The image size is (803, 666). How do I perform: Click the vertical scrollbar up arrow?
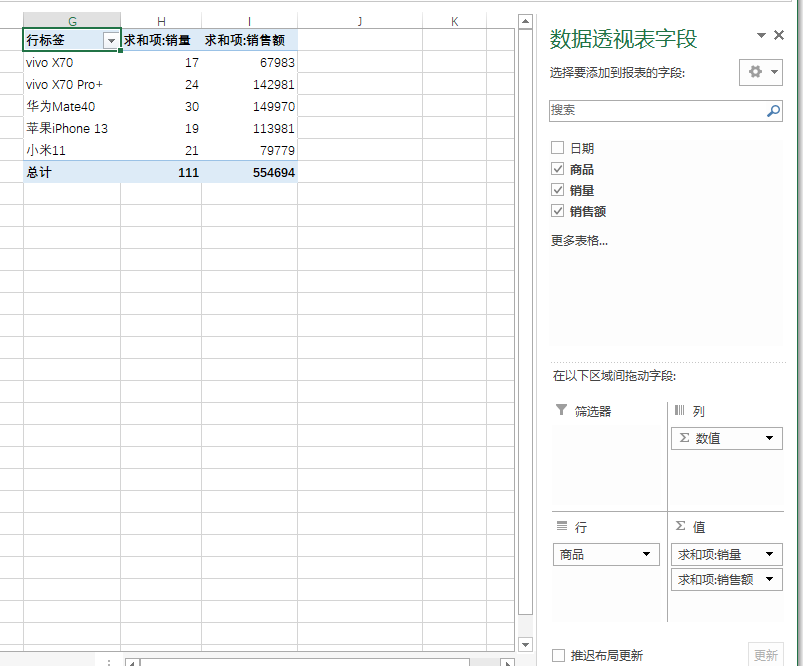[x=525, y=22]
